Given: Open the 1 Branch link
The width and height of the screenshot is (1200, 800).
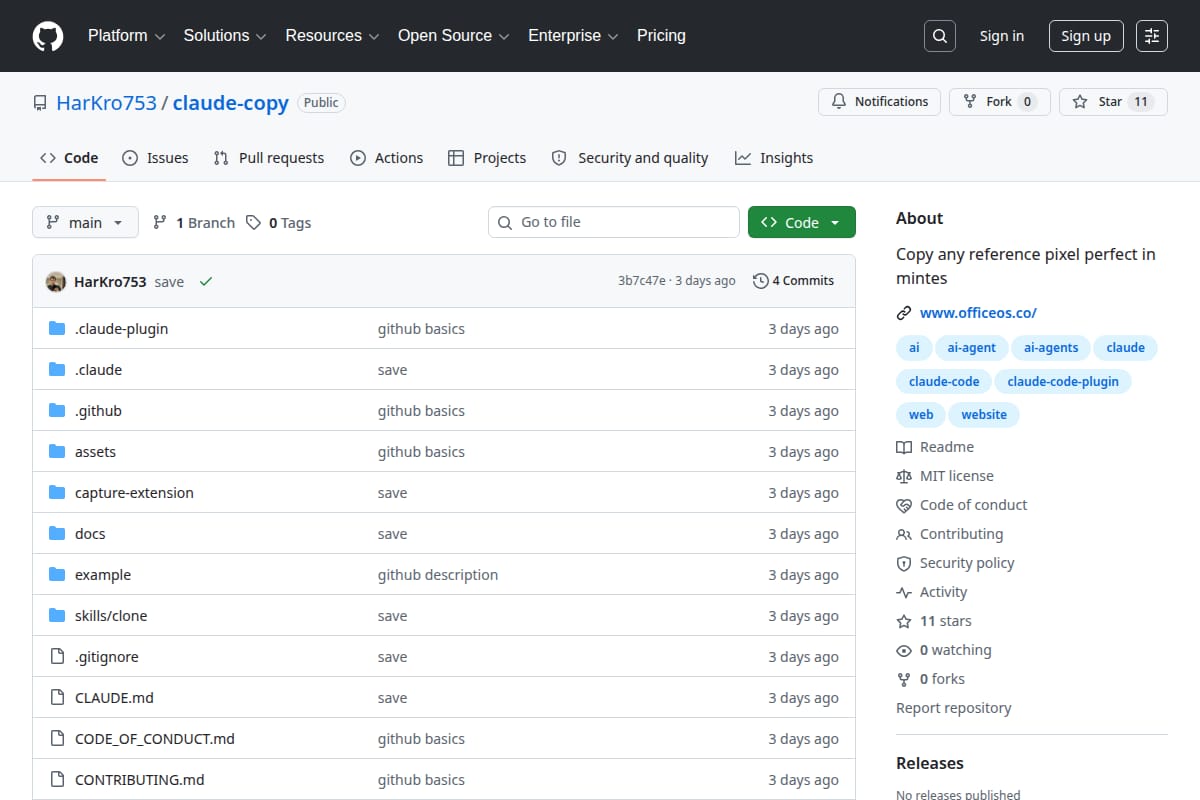Looking at the screenshot, I should click(x=194, y=223).
